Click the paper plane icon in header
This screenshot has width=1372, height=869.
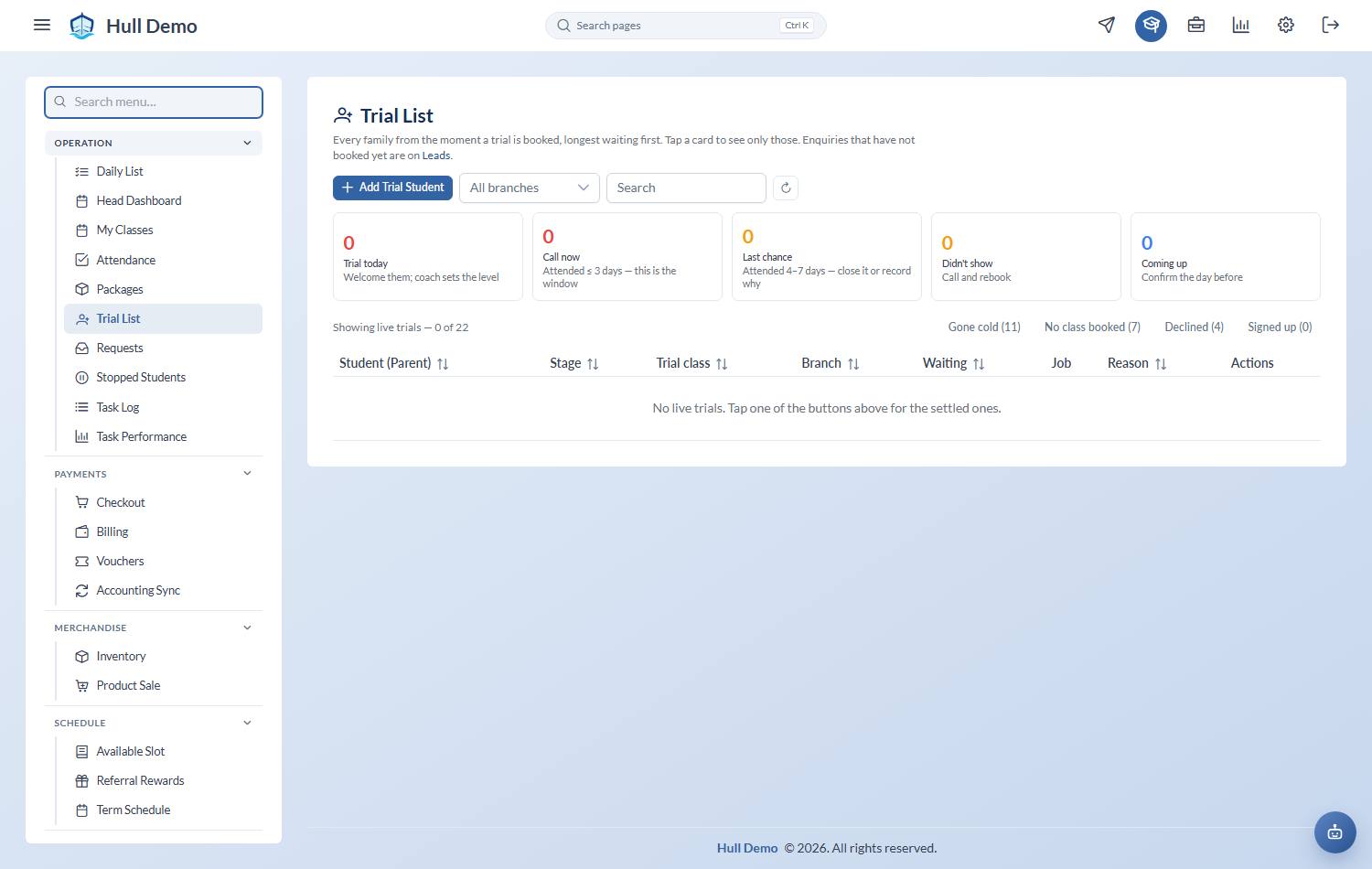click(1107, 25)
